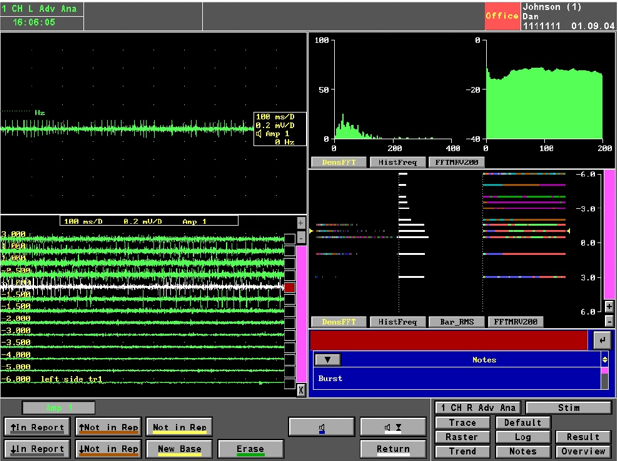Click the minus zoom button above the trace list
Screen dimensions: 618x461
[301, 238]
